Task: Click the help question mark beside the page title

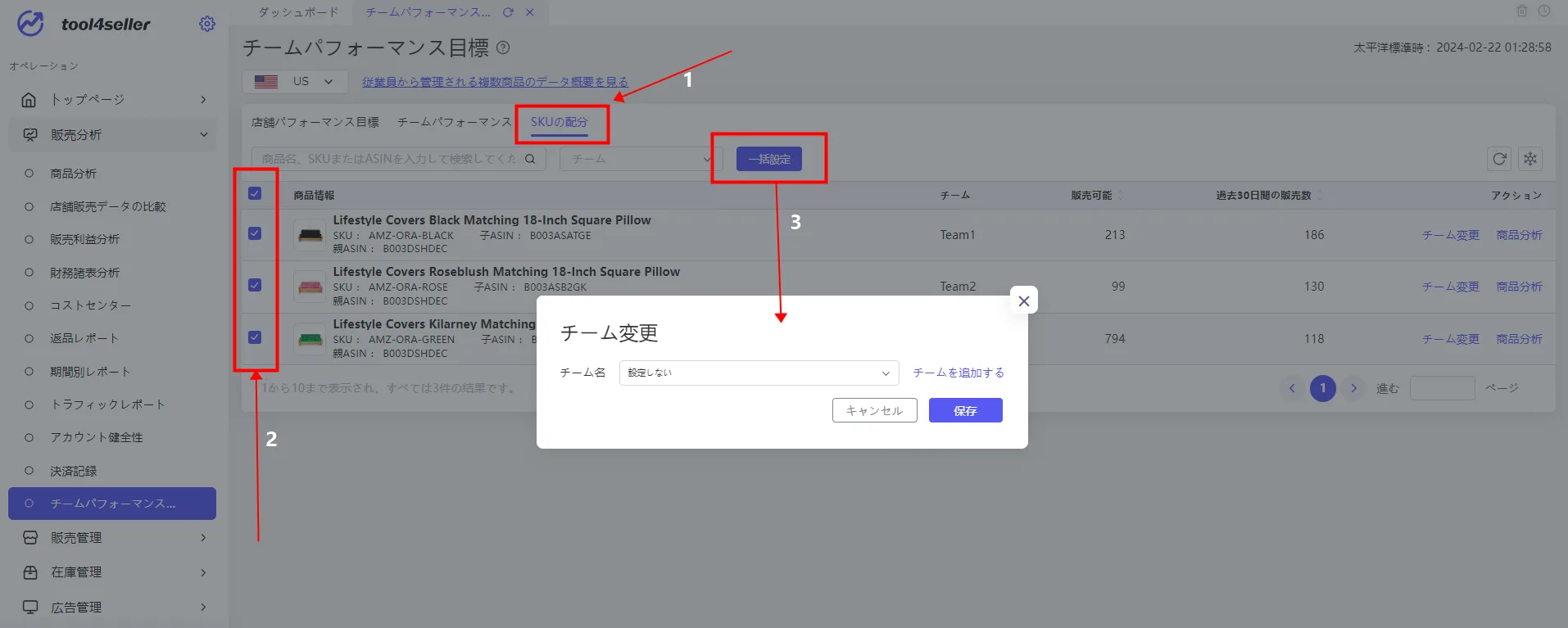Action: (x=503, y=47)
